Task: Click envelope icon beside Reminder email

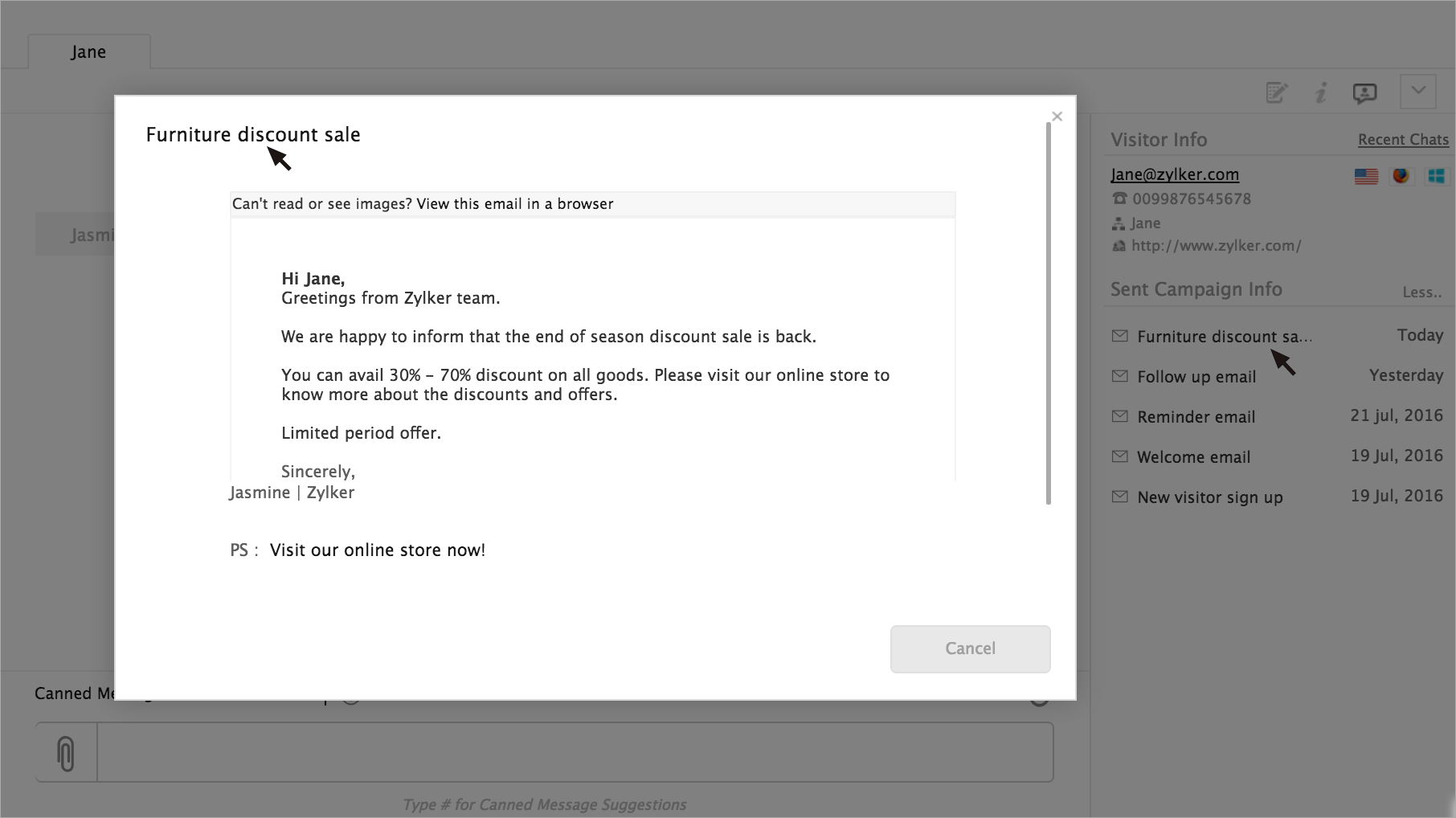Action: 1119,416
